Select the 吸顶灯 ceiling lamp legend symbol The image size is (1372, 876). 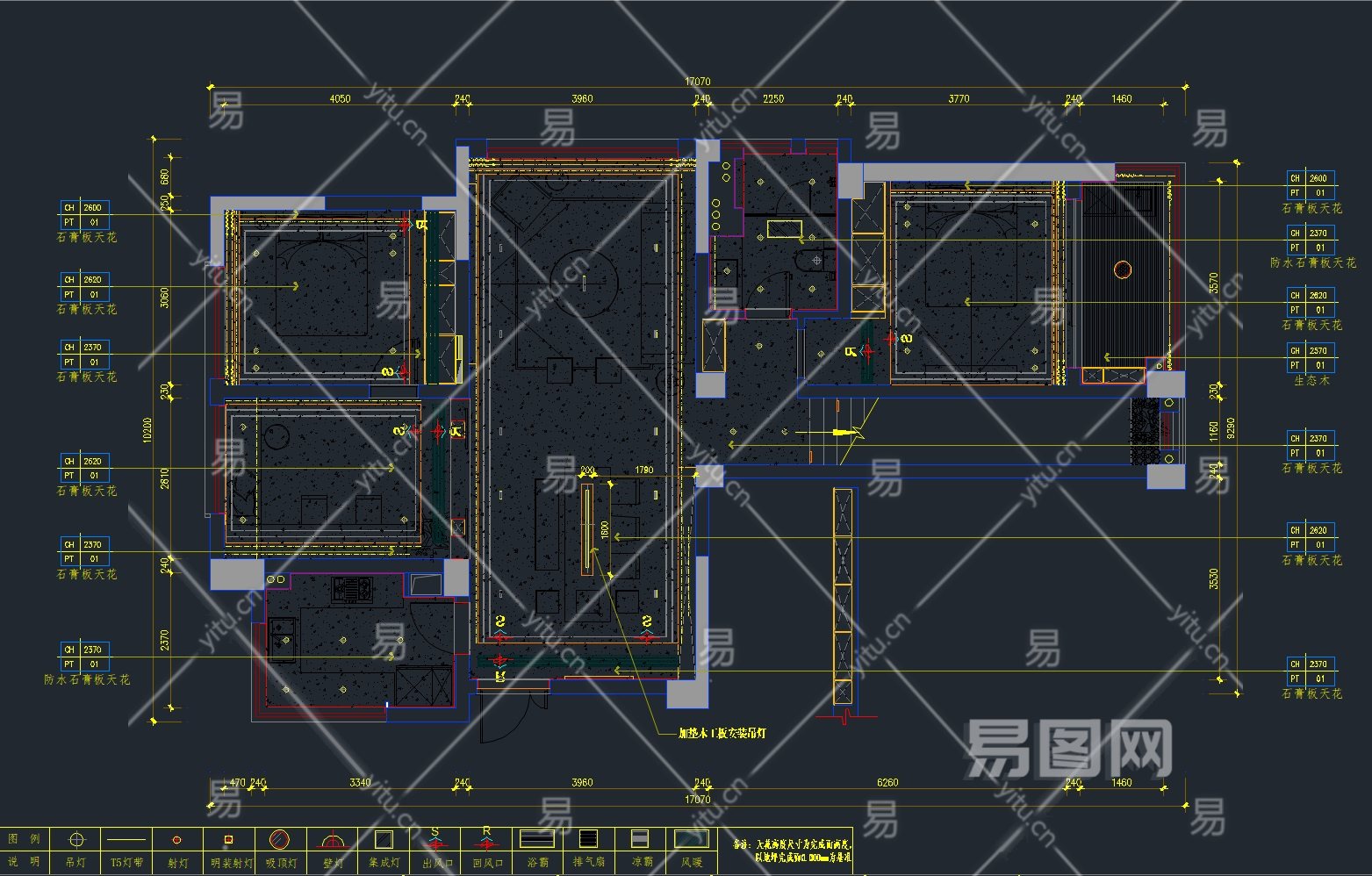click(x=279, y=840)
